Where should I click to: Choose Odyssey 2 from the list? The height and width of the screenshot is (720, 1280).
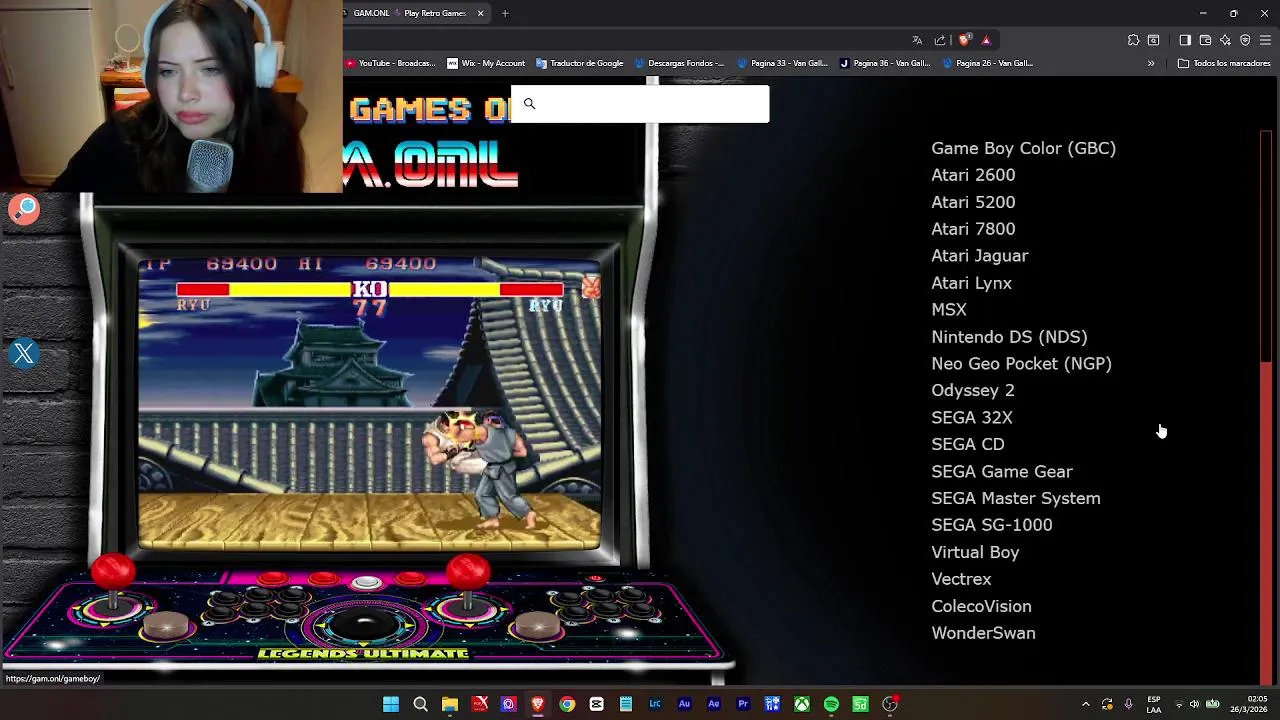tap(972, 390)
